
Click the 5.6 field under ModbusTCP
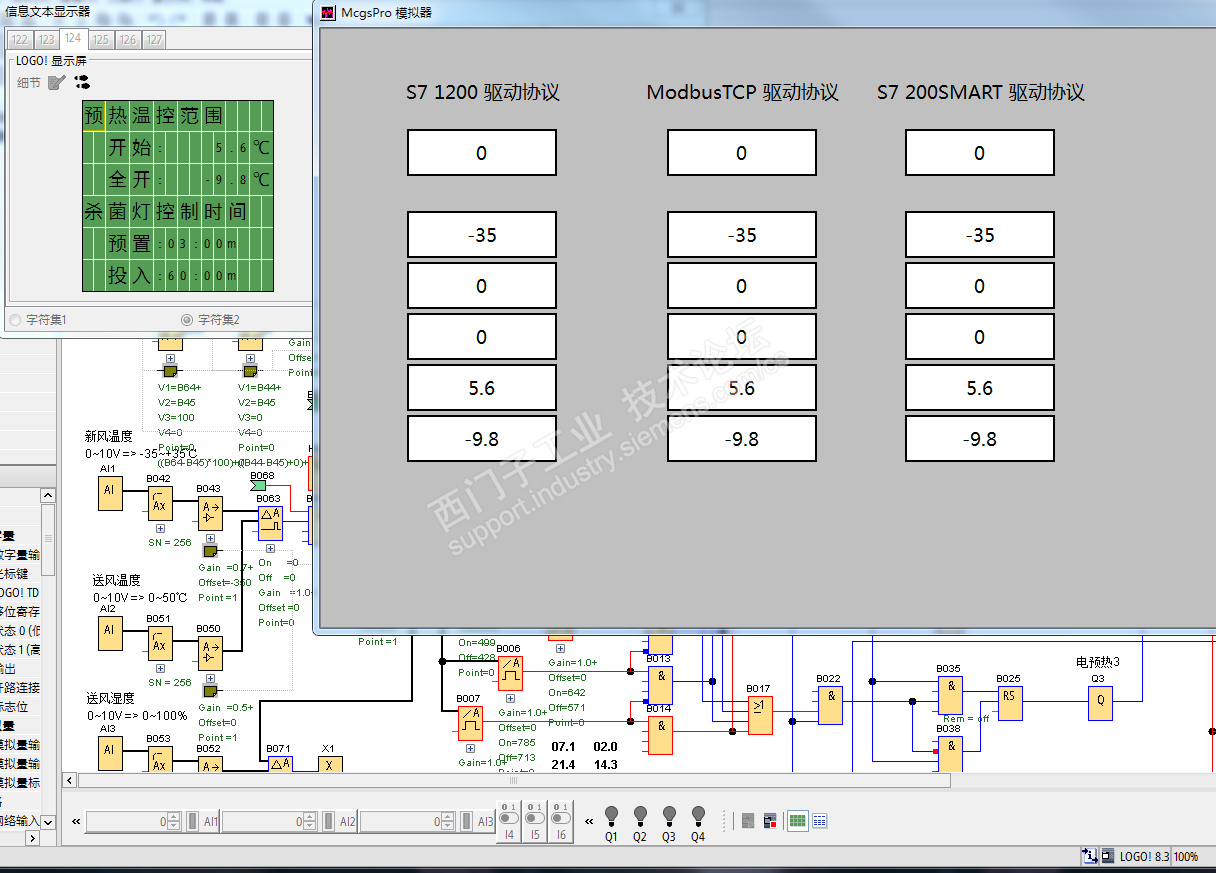tap(742, 388)
